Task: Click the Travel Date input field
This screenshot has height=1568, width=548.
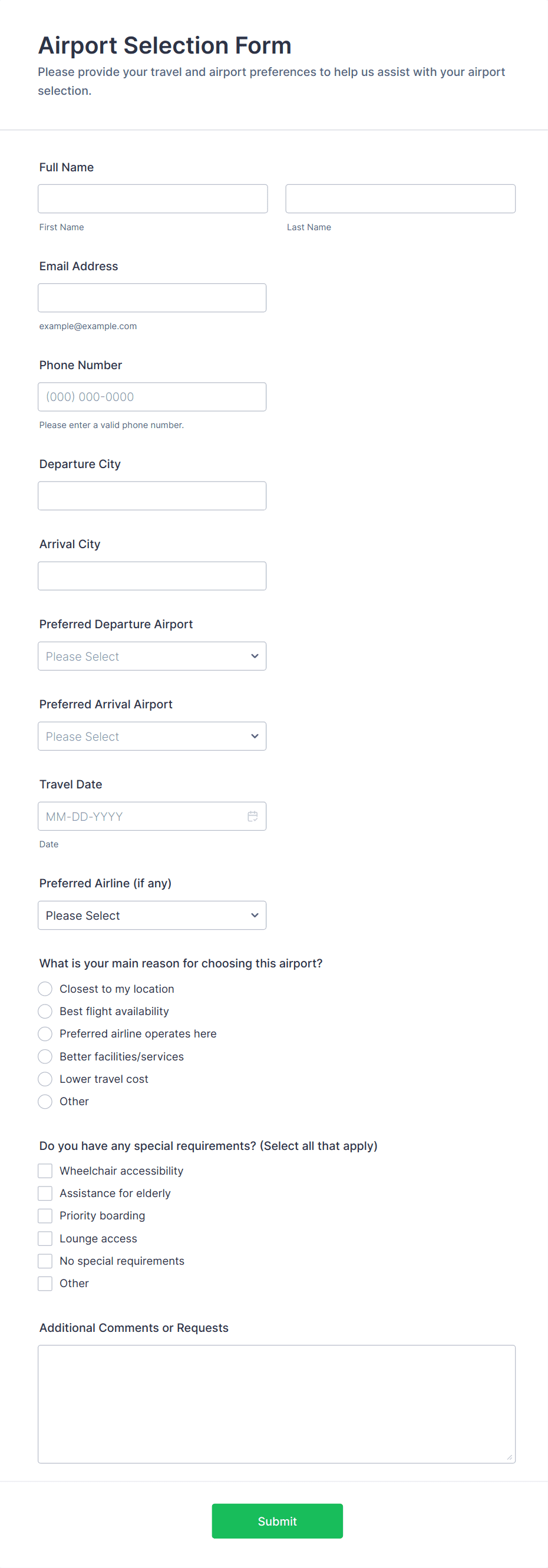Action: 140,816
